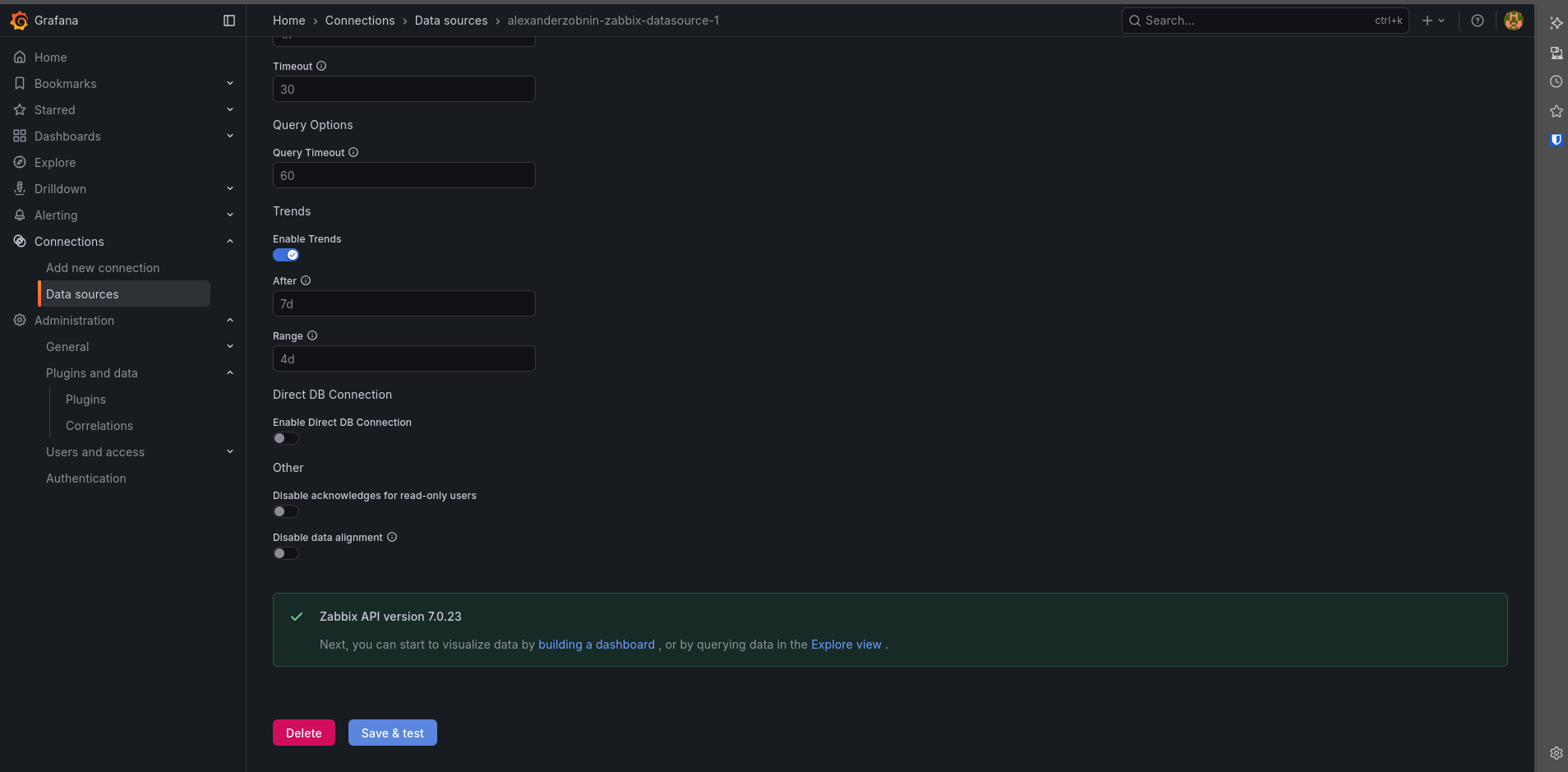Turn off the Enable Trends switch
Screen dimensions: 1568x772
(x=286, y=255)
